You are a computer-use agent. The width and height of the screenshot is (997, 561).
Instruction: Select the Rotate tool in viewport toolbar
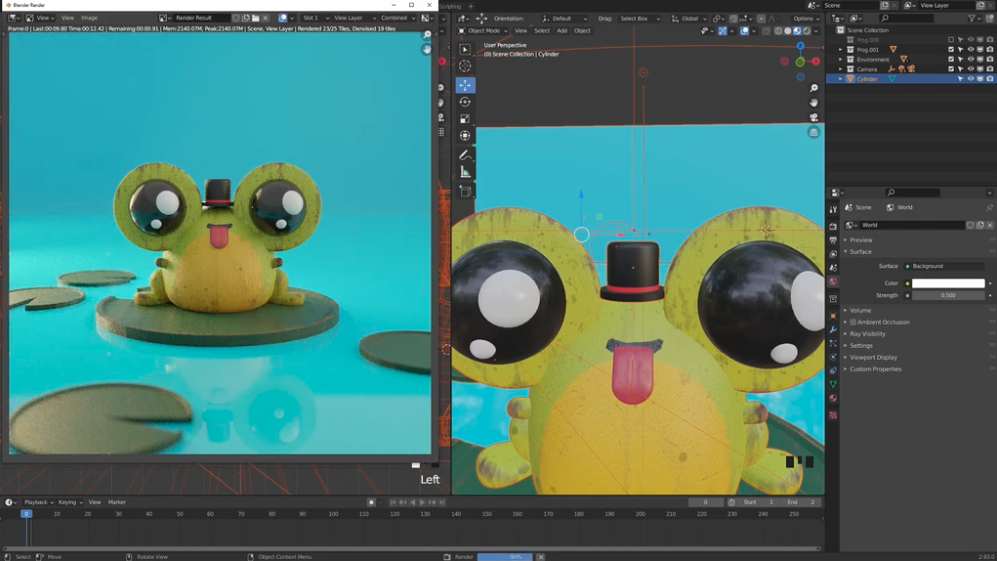tap(465, 102)
